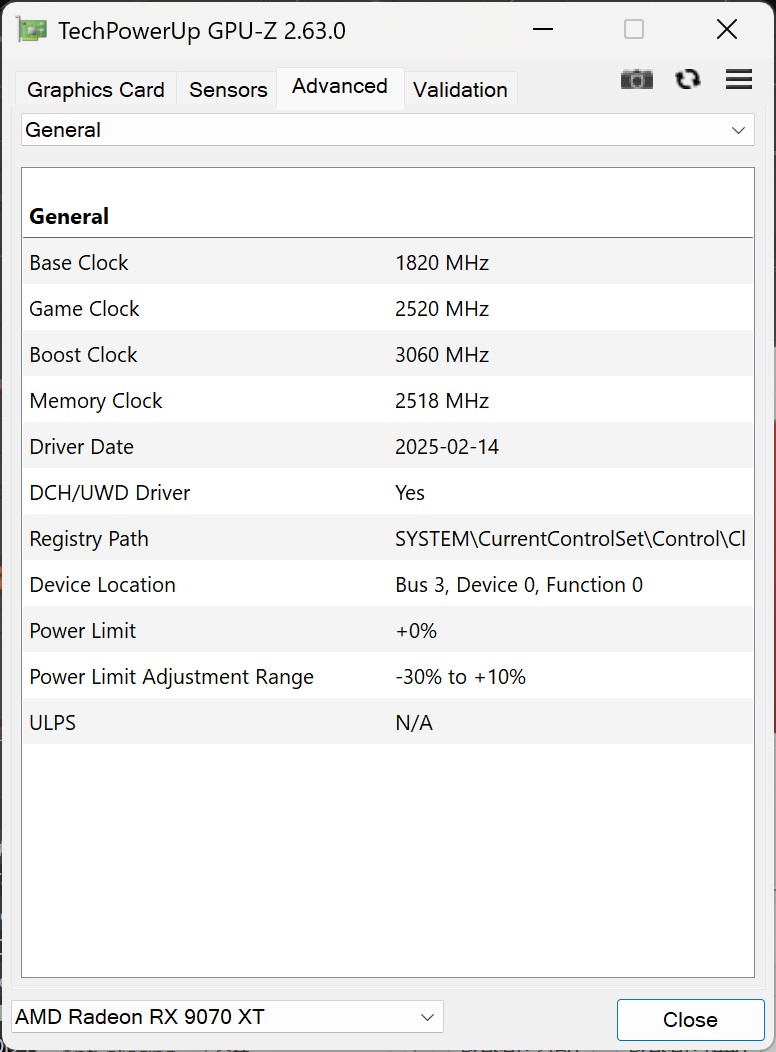Click the GPU-Z app icon in title bar
The width and height of the screenshot is (776, 1052).
(x=32, y=30)
